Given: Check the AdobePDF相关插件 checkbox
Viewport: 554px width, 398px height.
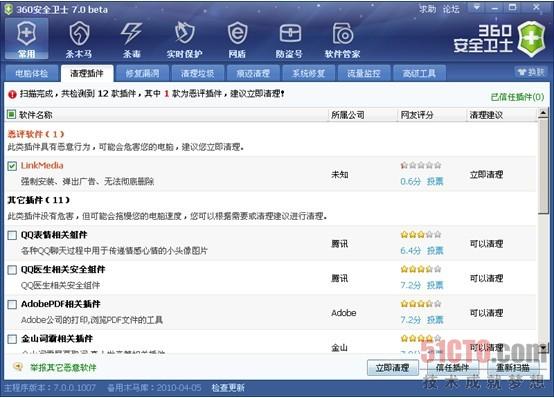Looking at the screenshot, I should pos(12,304).
